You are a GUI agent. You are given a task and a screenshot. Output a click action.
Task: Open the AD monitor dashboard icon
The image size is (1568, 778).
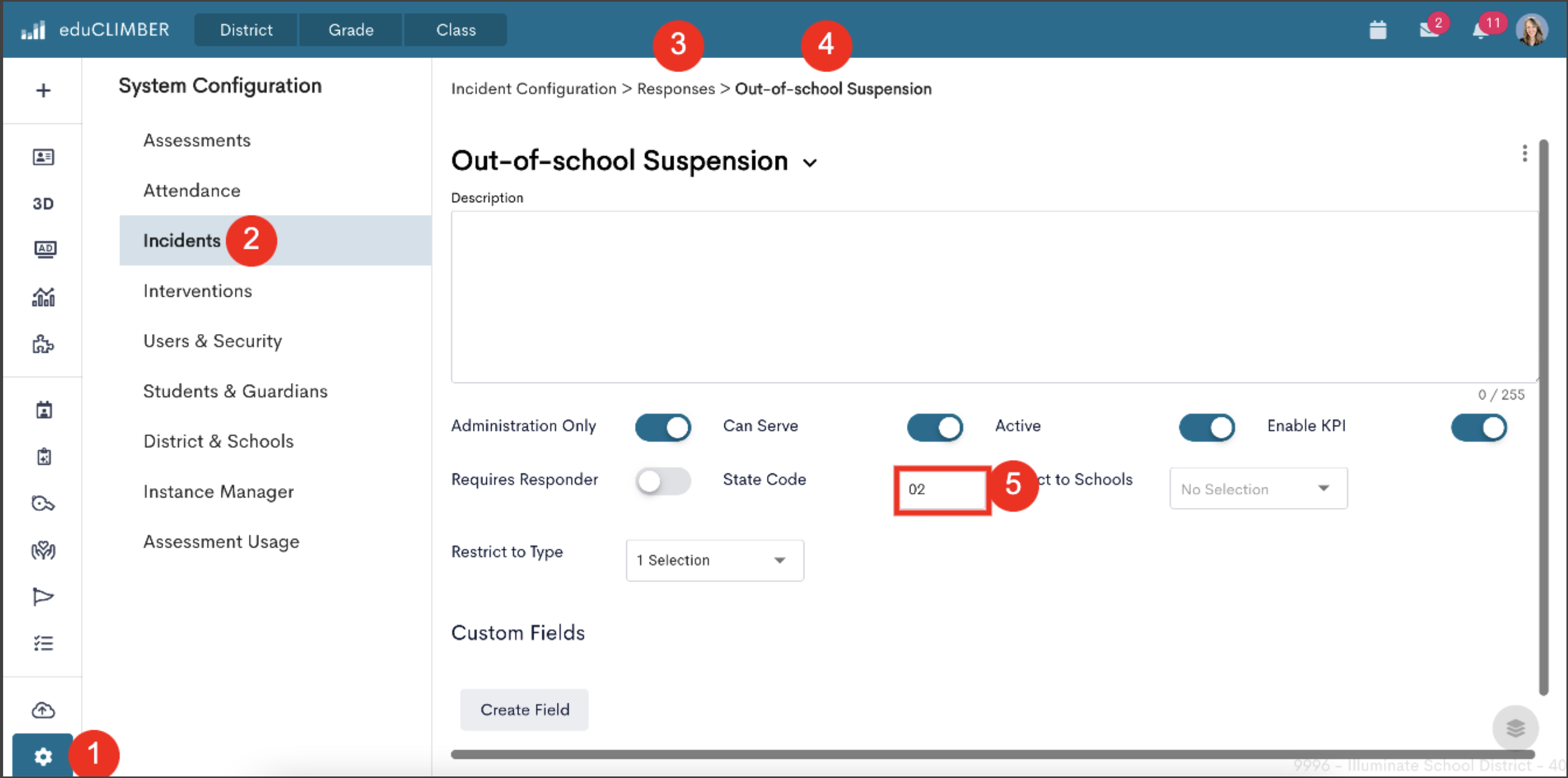(45, 249)
